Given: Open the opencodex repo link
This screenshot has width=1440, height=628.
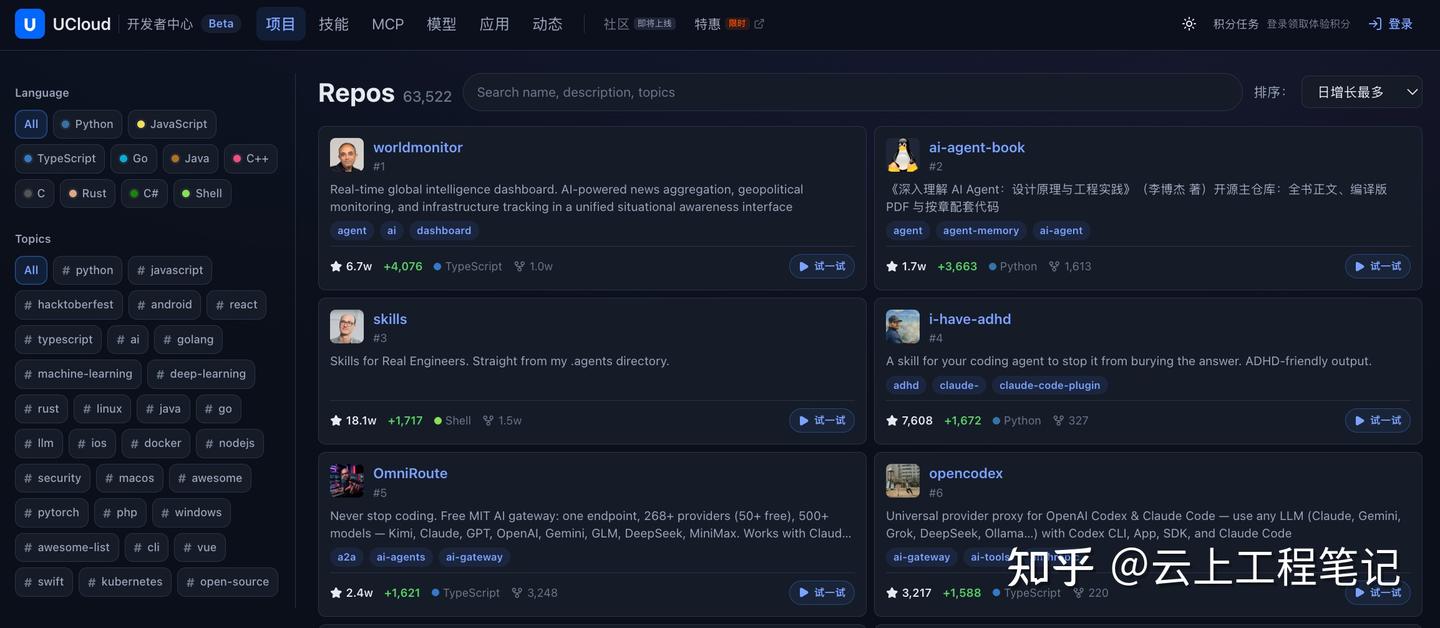Looking at the screenshot, I should tap(966, 473).
